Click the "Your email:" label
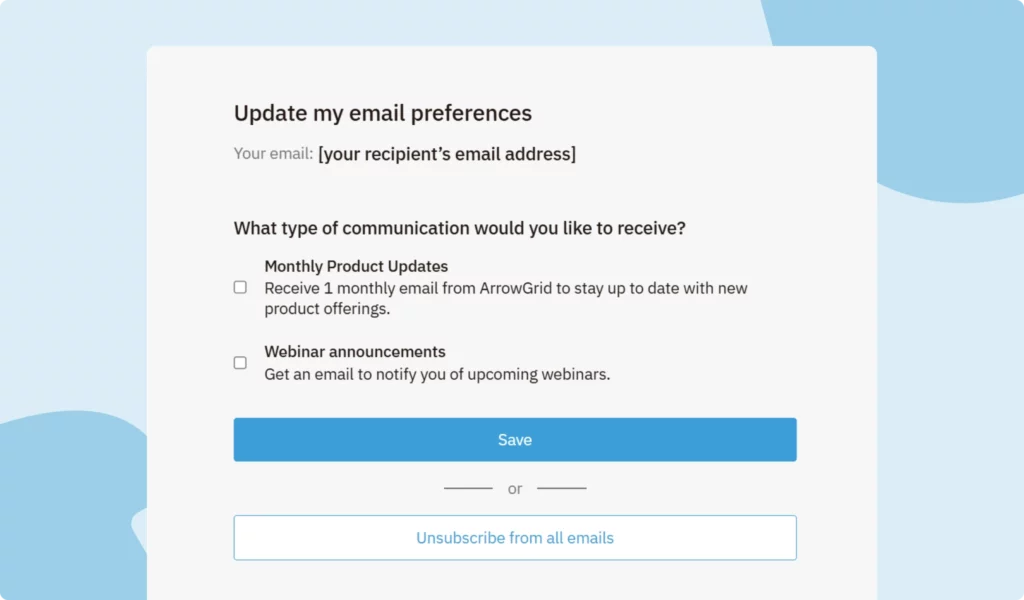The width and height of the screenshot is (1024, 600). [x=273, y=154]
